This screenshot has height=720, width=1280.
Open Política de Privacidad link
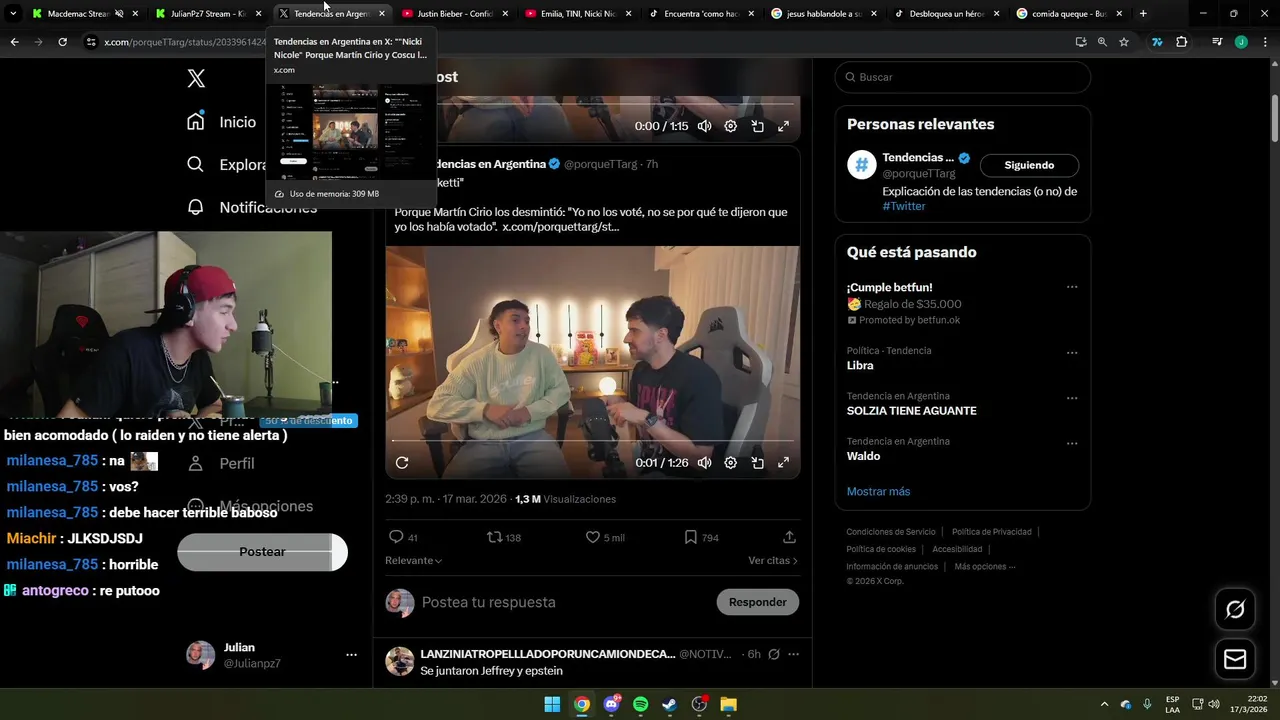point(992,532)
